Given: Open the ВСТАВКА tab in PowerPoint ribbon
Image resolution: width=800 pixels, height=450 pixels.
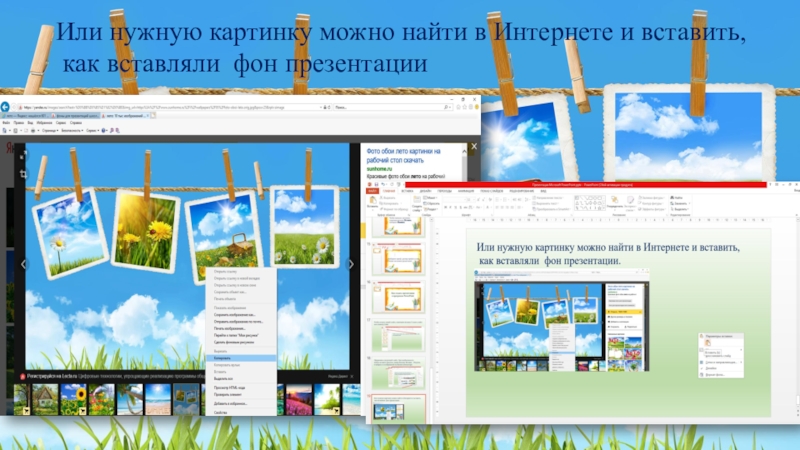Looking at the screenshot, I should [x=407, y=191].
